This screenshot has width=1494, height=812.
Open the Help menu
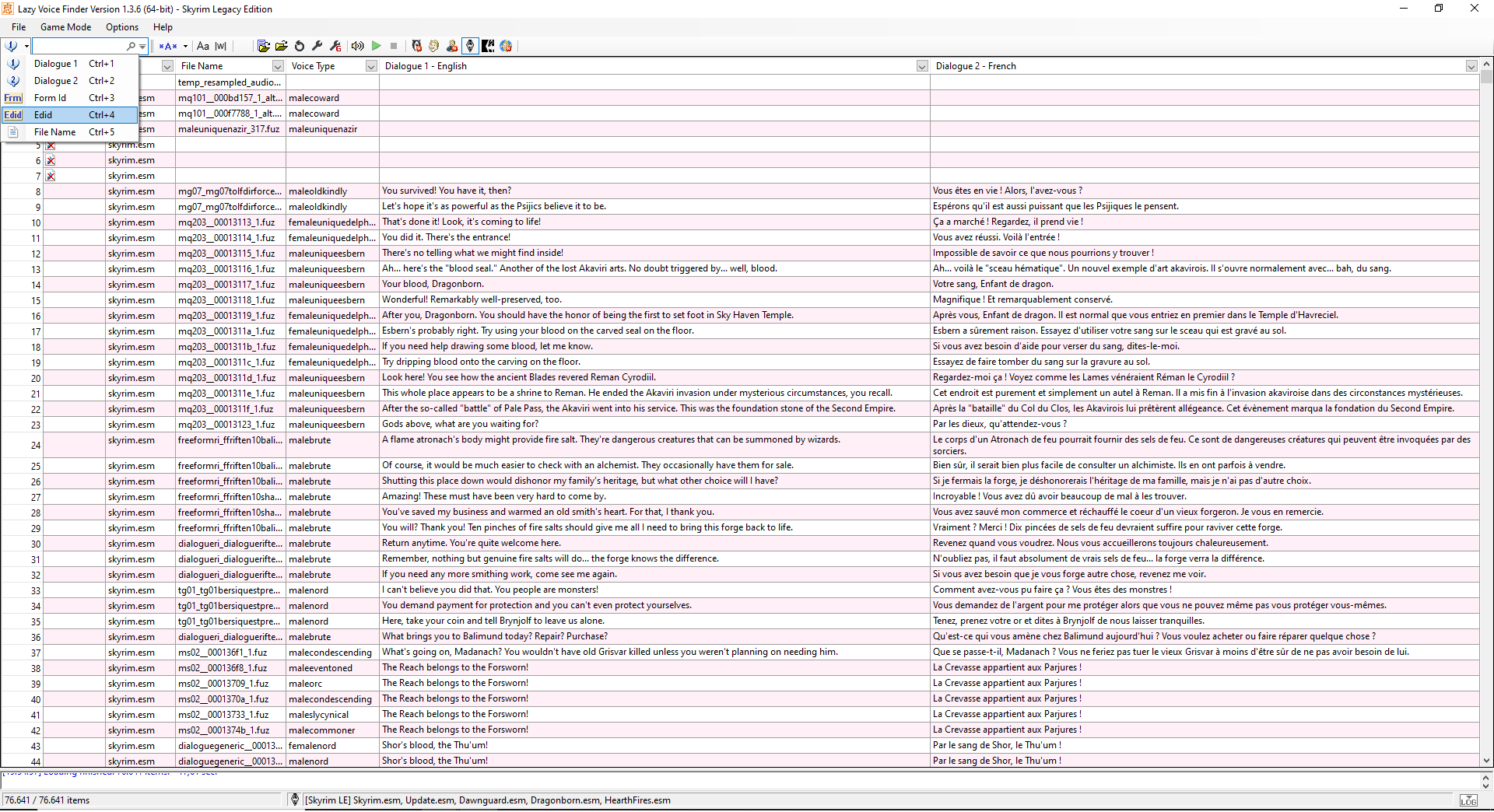point(163,27)
